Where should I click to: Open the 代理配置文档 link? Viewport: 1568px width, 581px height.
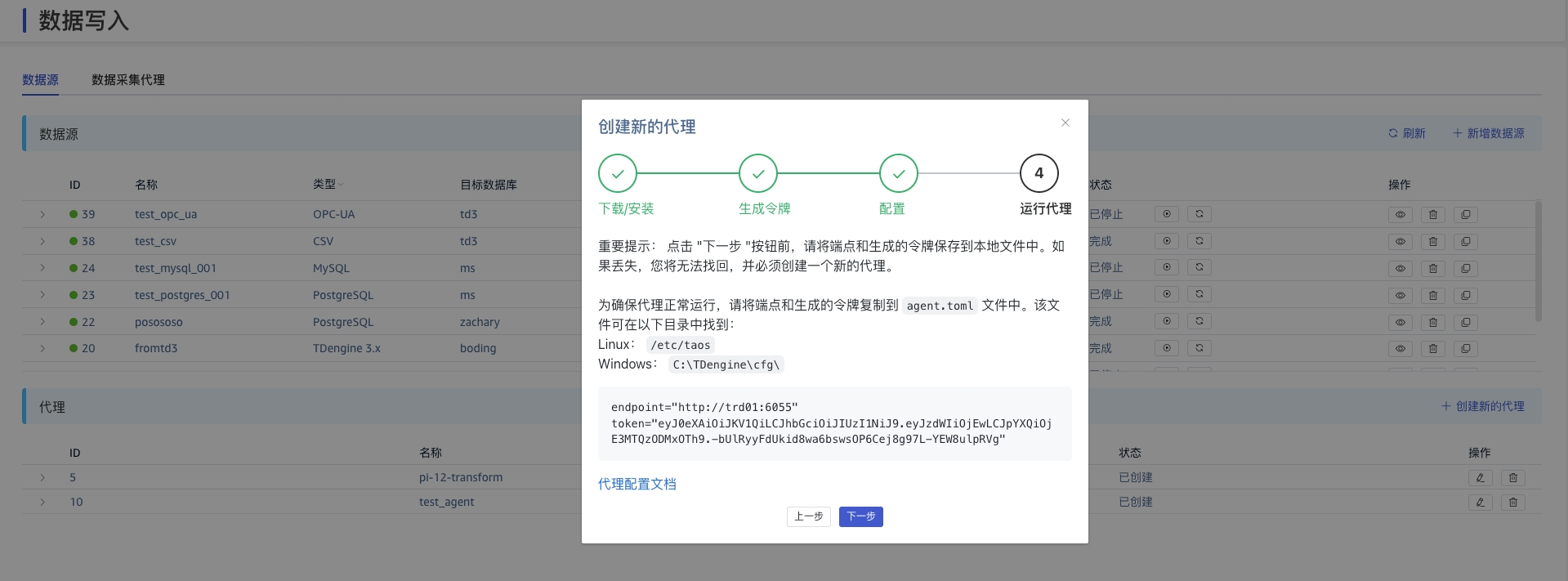[637, 484]
